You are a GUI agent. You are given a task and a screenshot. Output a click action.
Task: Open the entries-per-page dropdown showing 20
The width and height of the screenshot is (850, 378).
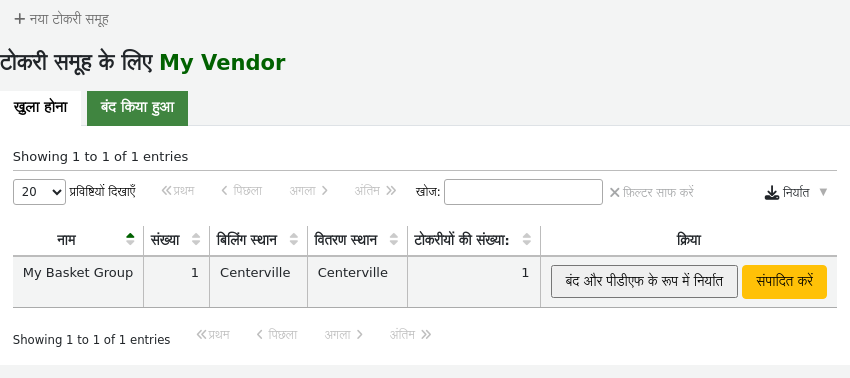click(40, 192)
